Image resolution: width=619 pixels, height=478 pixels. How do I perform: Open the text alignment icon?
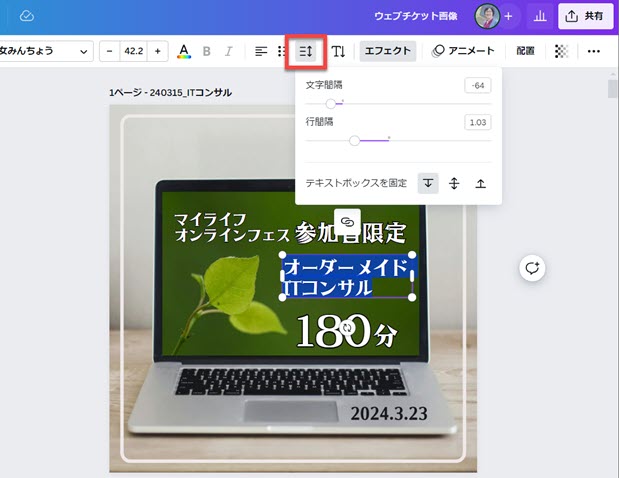260,51
